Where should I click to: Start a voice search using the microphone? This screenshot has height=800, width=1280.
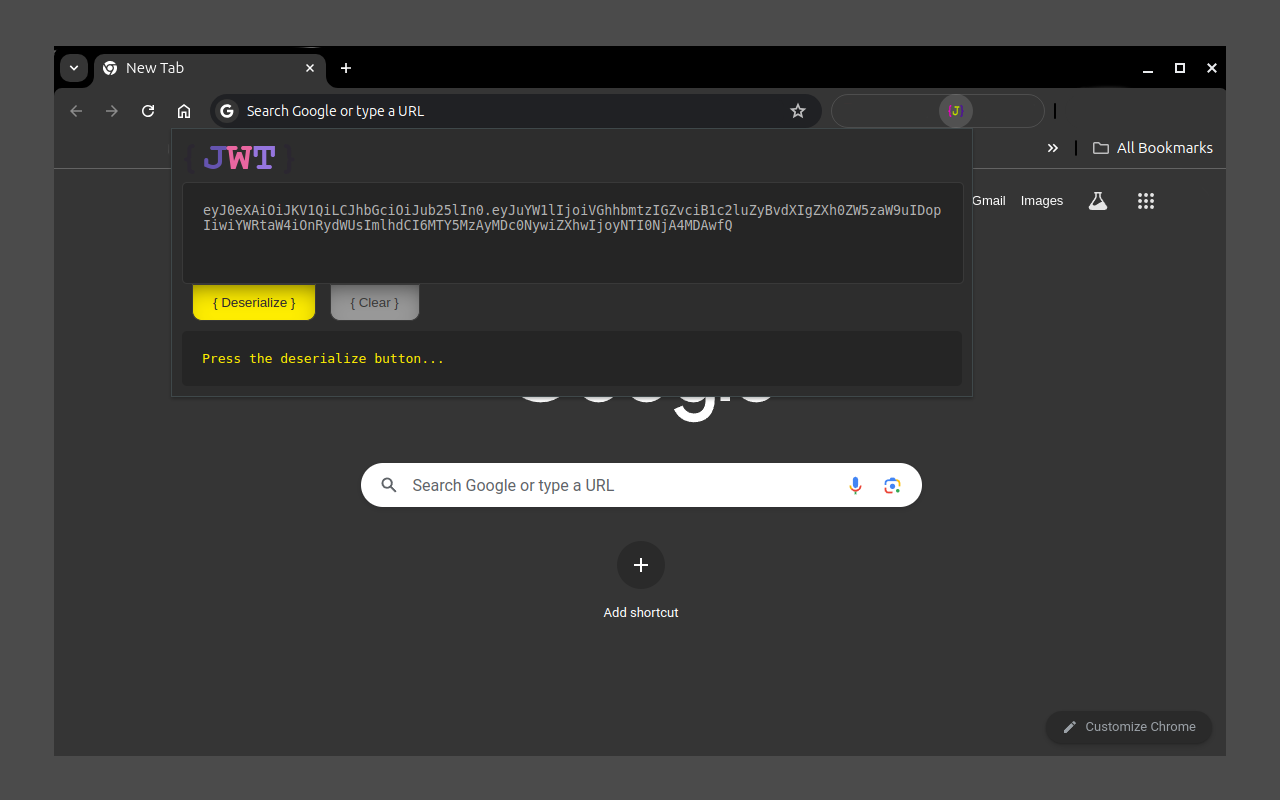[855, 485]
